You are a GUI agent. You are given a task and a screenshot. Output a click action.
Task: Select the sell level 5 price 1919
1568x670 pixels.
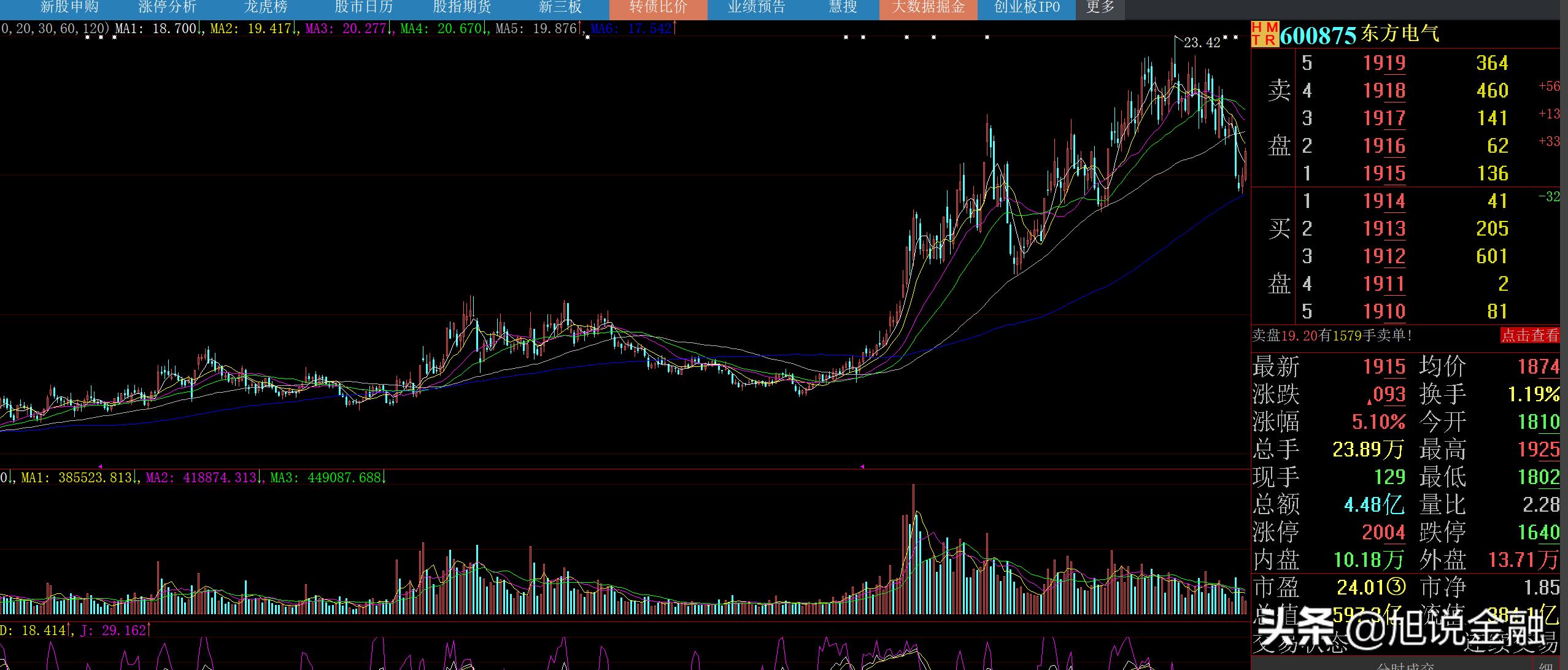1384,63
